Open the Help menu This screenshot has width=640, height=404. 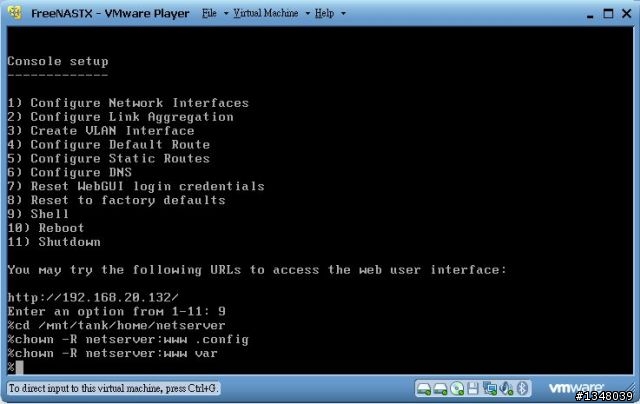point(324,13)
